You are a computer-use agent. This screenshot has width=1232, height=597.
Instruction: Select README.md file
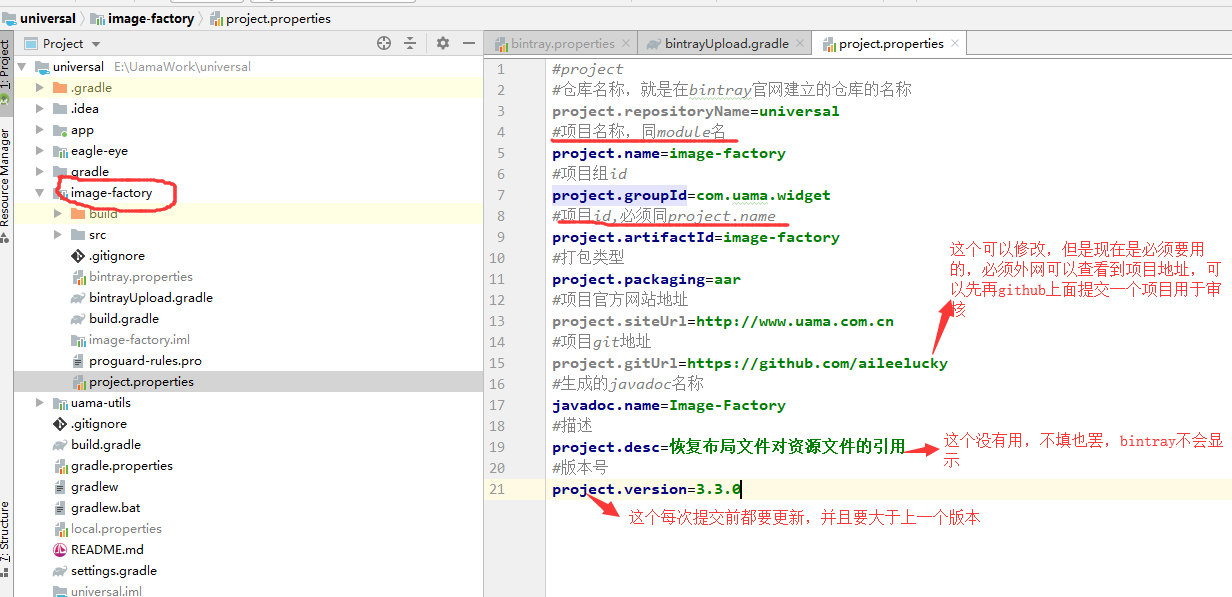pos(107,550)
